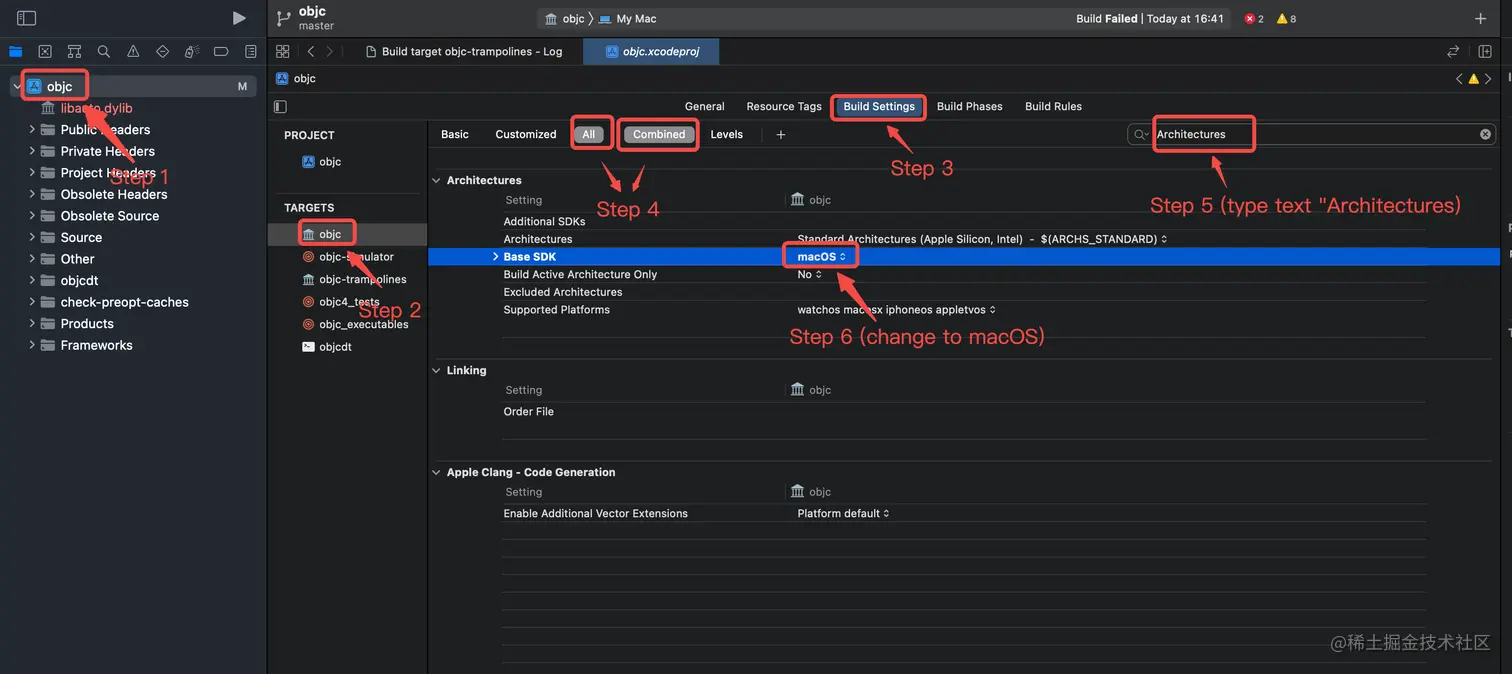Screen dimensions: 1512x674
Task: Open the issue navigator warning icon
Action: click(133, 51)
